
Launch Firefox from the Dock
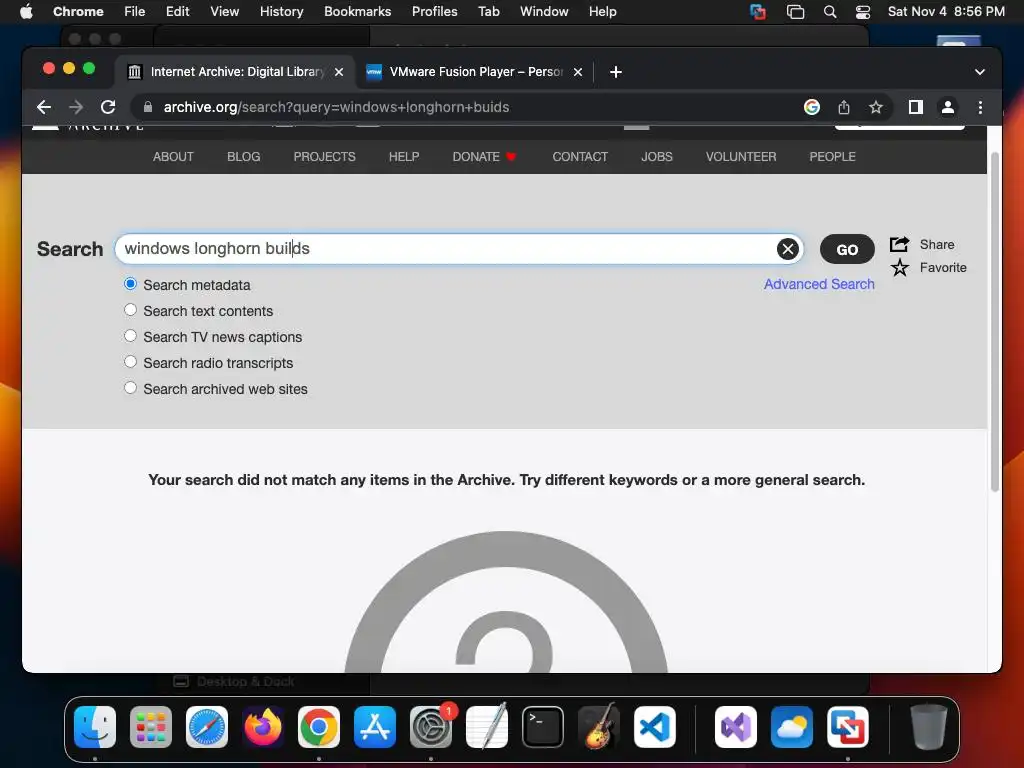pos(263,727)
